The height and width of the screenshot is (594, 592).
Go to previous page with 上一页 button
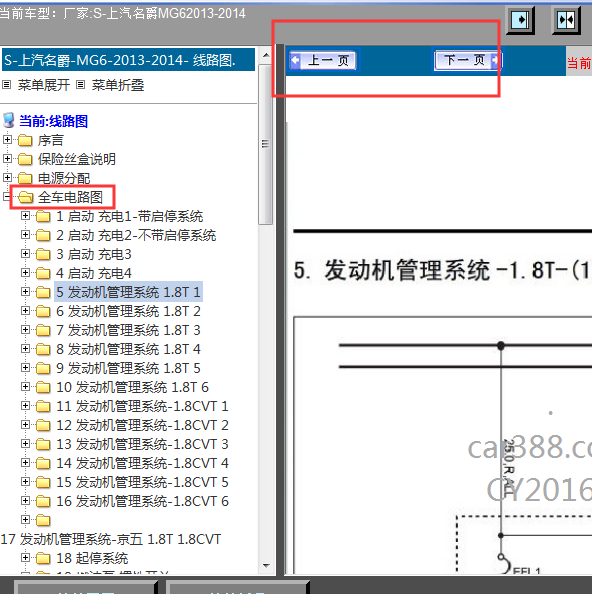coord(323,60)
